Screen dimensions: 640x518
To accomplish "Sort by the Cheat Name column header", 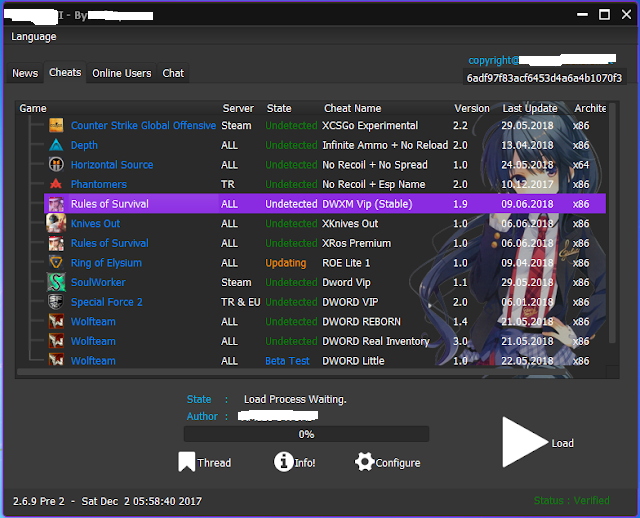I will coord(353,108).
